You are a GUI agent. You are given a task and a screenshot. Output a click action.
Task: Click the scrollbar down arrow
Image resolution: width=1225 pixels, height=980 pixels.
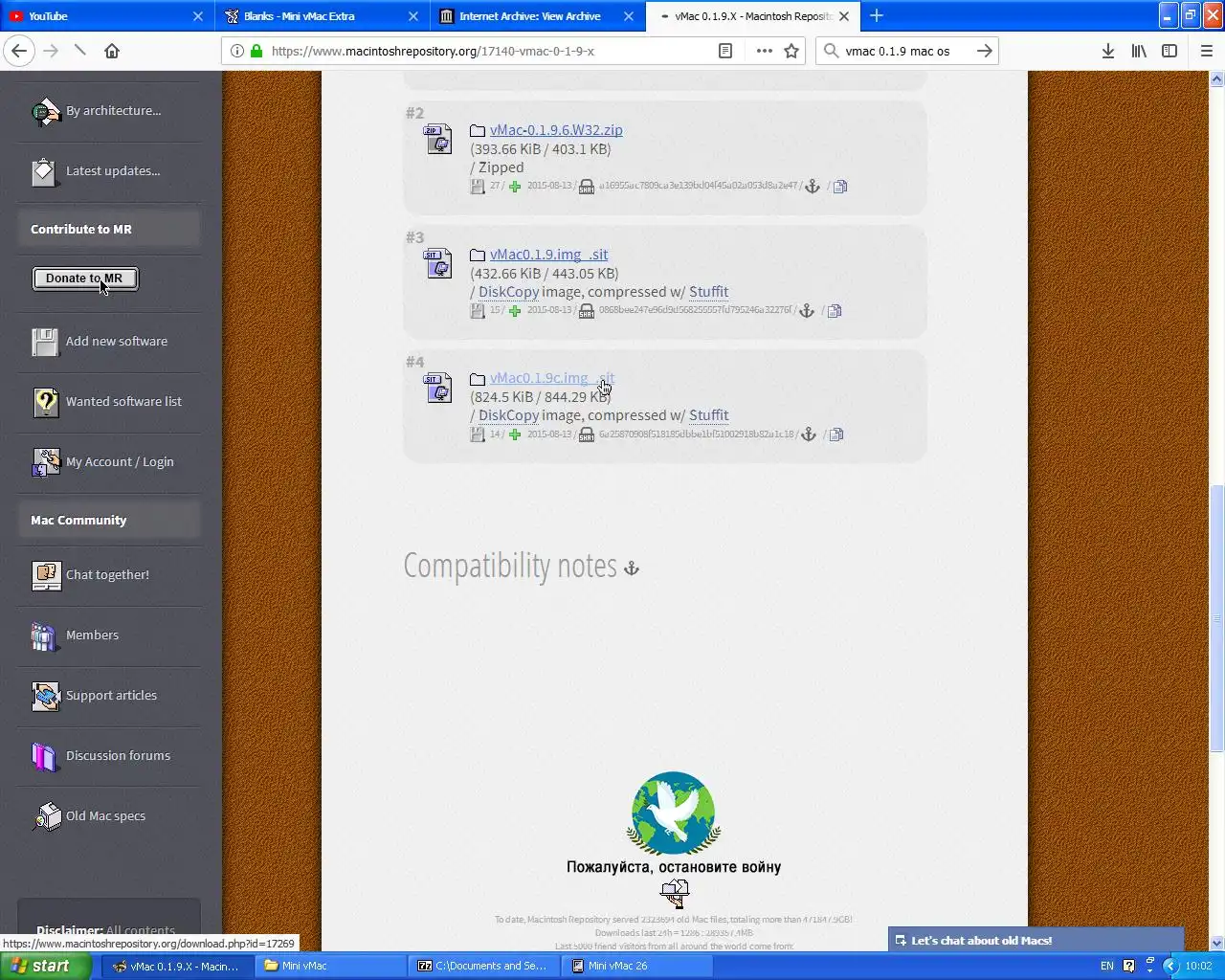click(x=1216, y=943)
